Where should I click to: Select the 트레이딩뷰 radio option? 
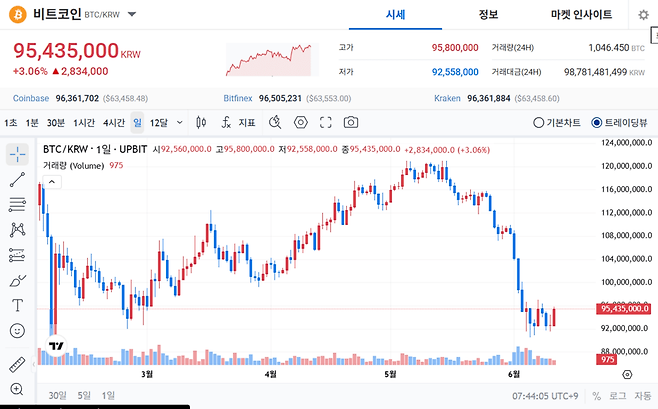[619, 122]
